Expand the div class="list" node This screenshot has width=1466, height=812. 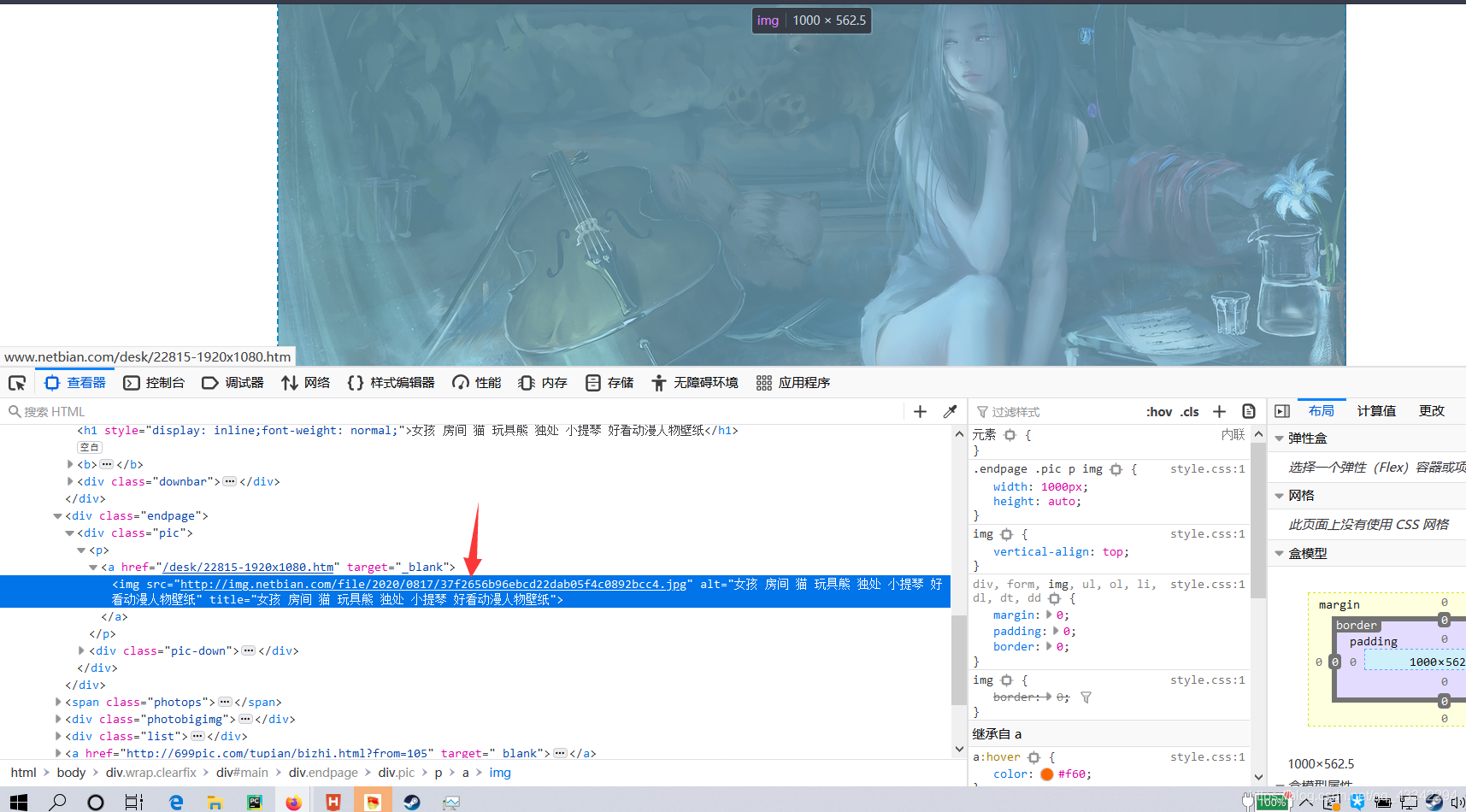[x=58, y=736]
